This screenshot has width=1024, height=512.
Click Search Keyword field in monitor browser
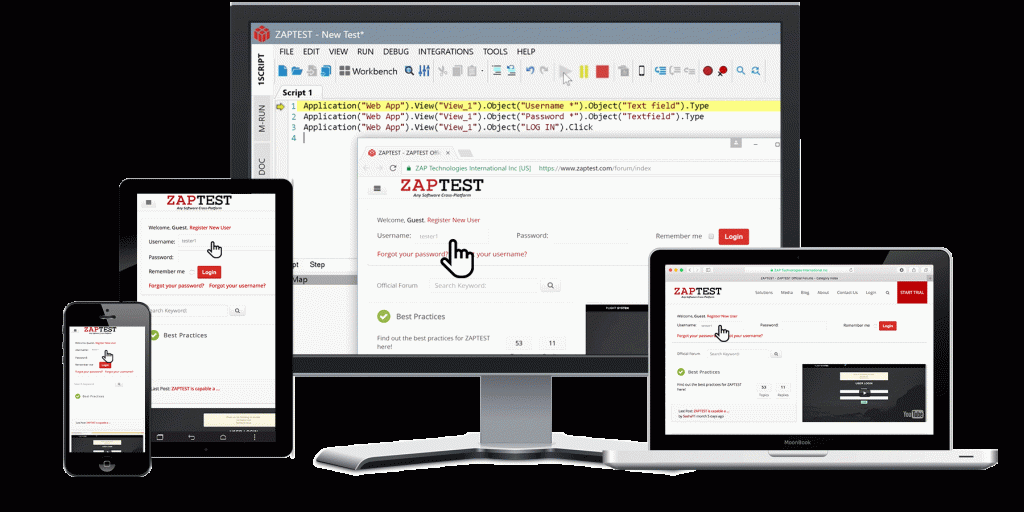pos(484,285)
